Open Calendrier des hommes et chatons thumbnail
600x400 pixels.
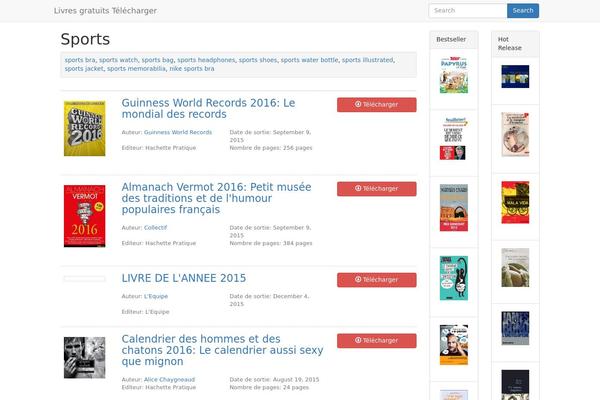point(85,358)
